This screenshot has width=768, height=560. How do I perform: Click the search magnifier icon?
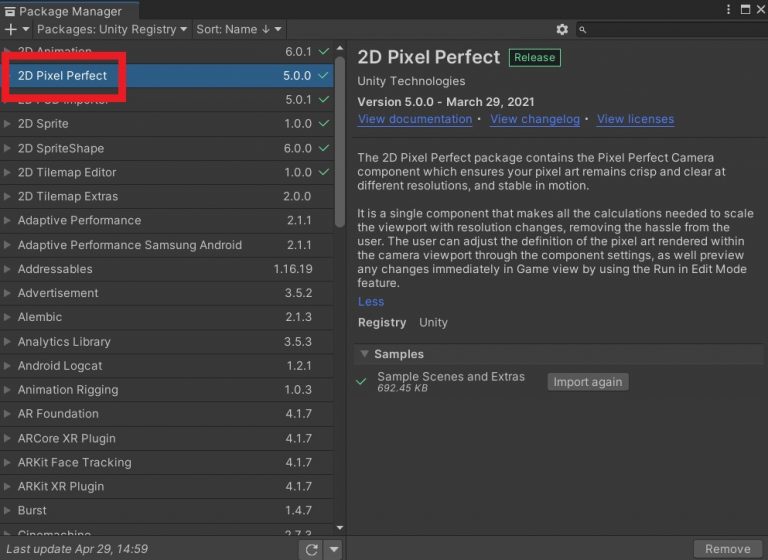click(x=582, y=30)
